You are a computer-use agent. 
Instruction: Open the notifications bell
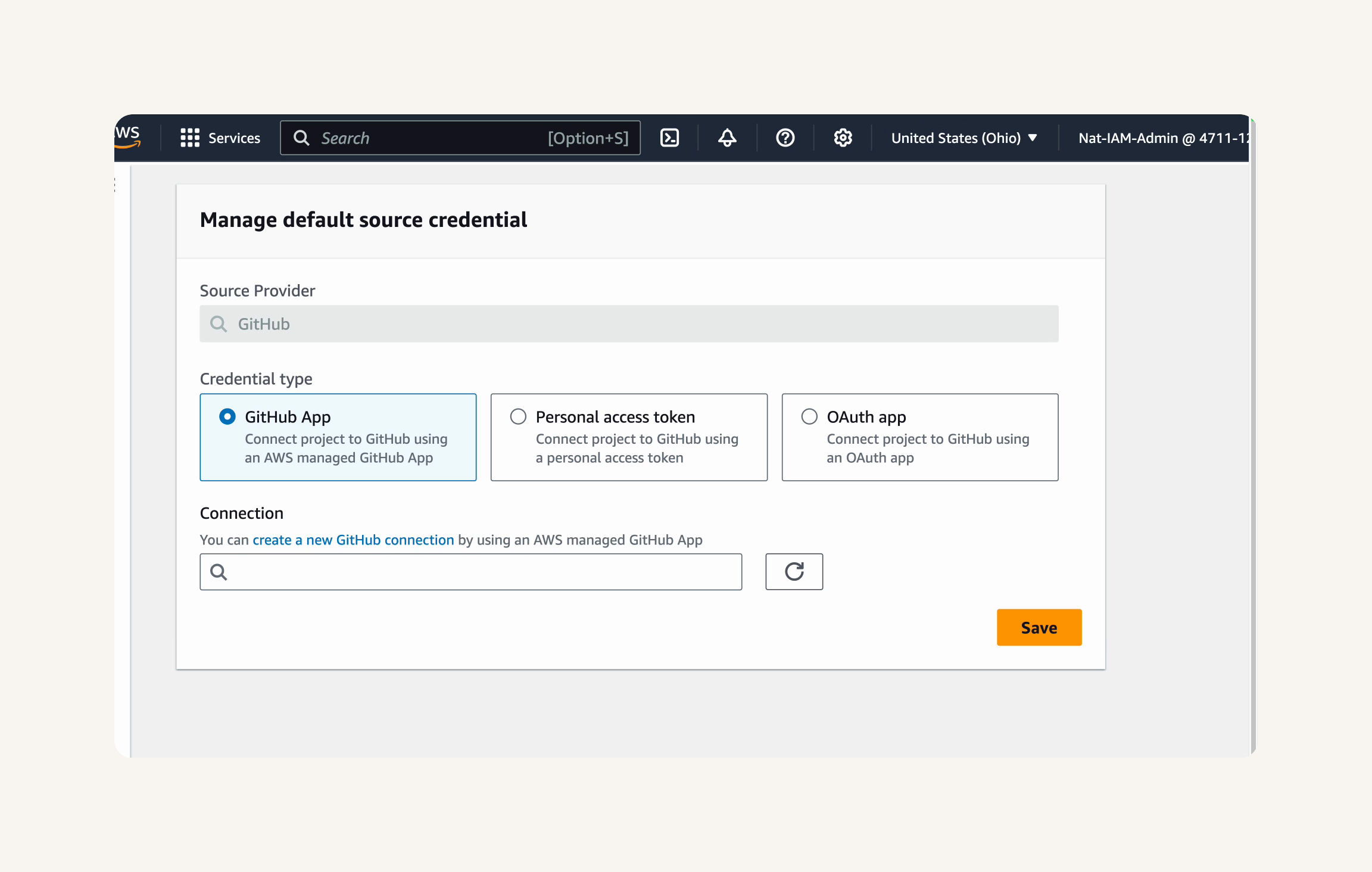tap(727, 138)
